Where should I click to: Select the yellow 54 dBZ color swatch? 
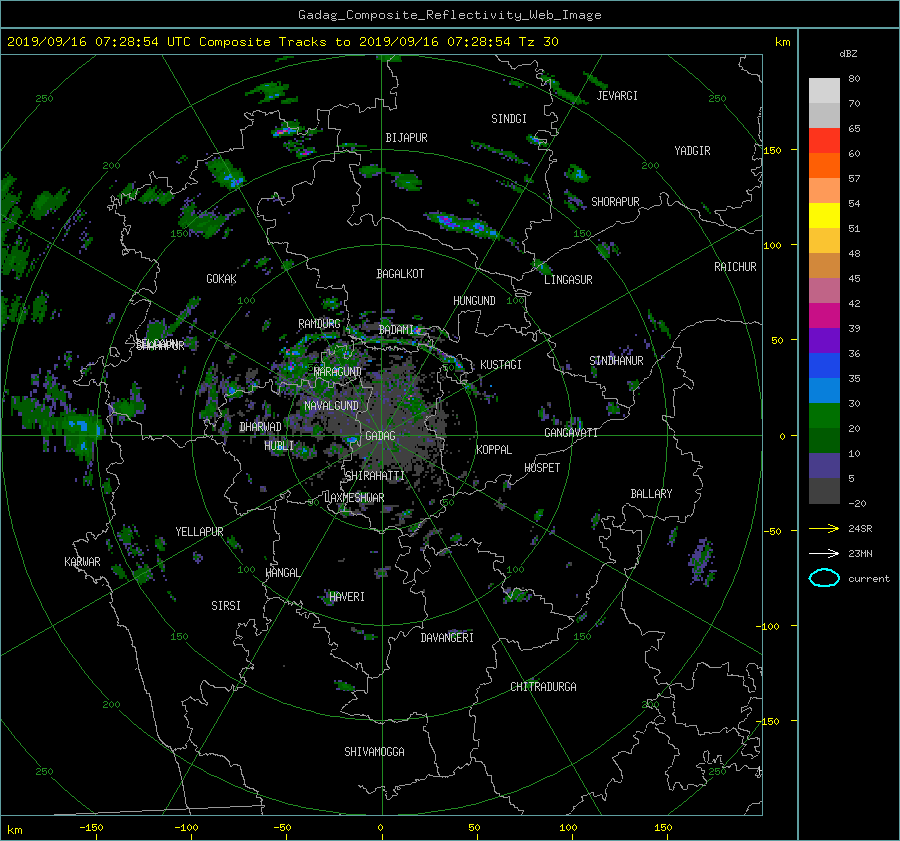[x=824, y=215]
